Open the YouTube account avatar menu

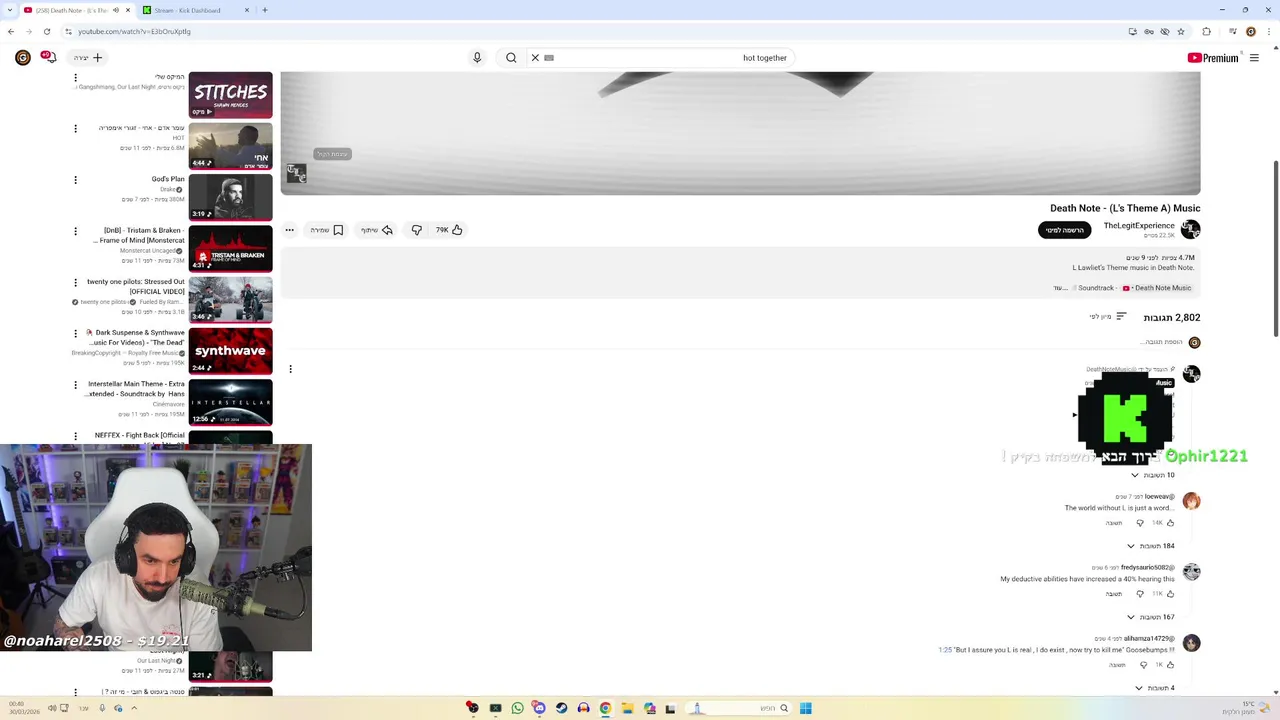[22, 58]
